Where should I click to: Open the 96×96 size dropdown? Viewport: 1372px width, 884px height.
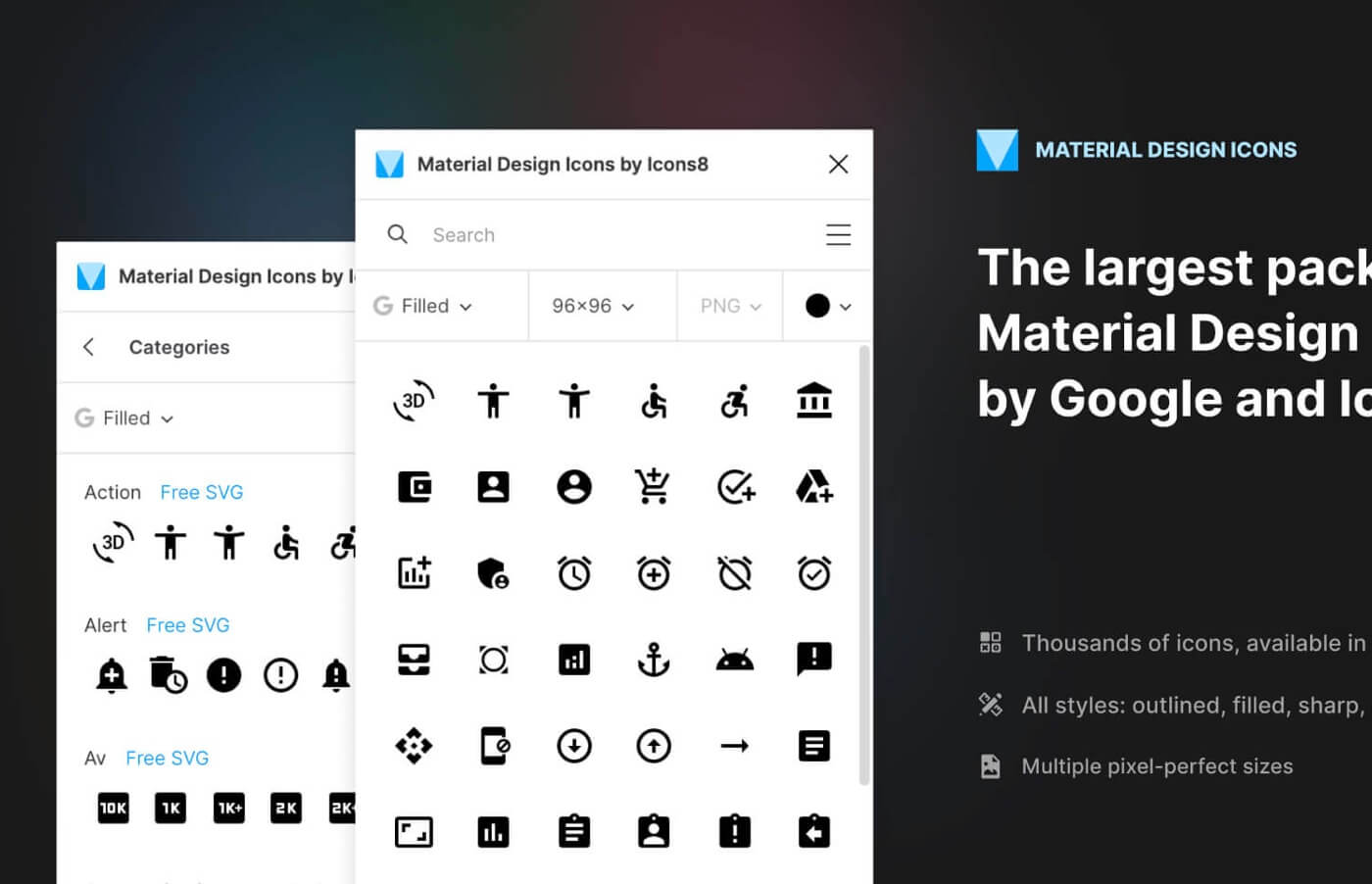tap(593, 306)
